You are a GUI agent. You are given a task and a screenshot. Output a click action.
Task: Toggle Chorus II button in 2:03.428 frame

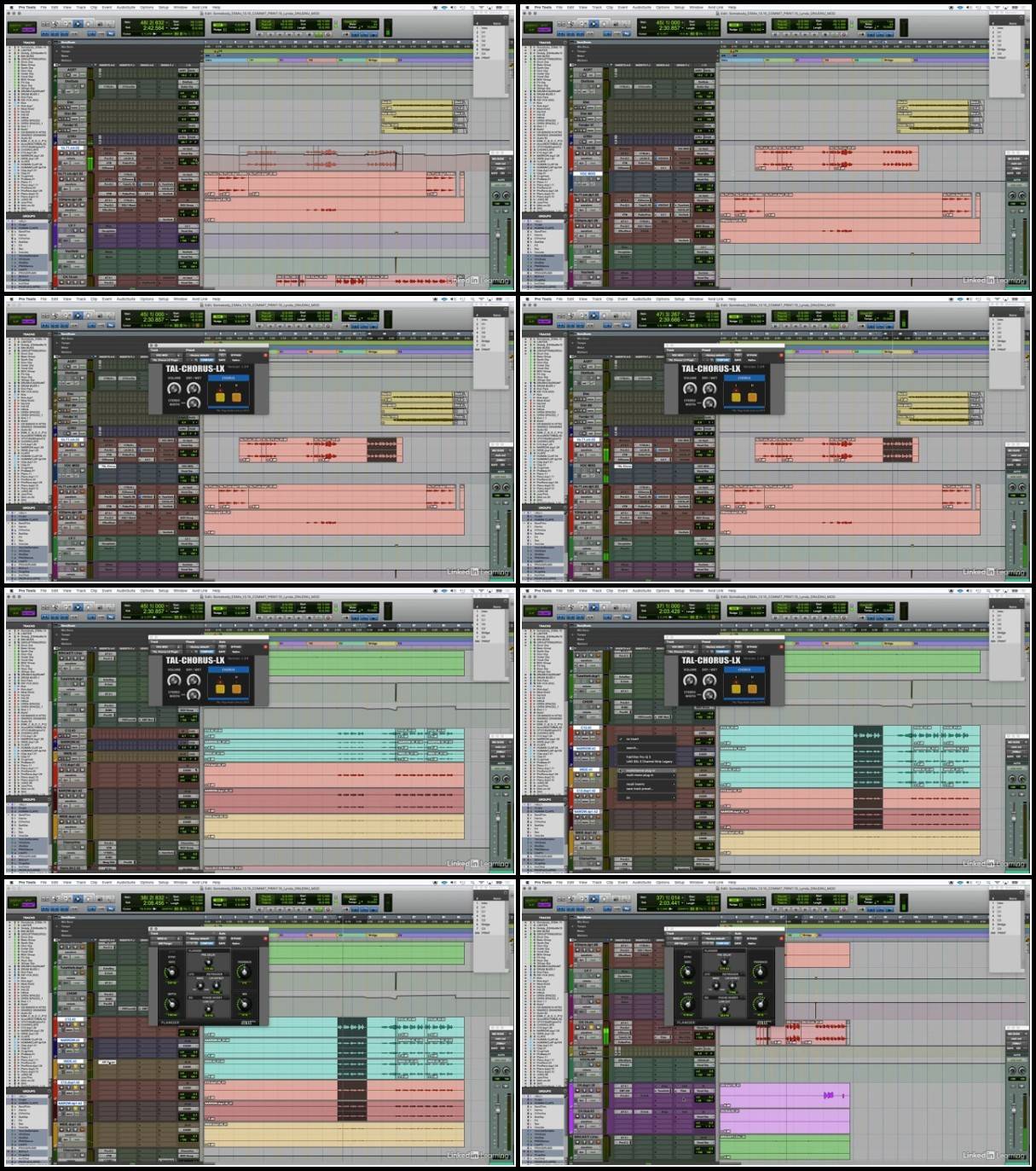752,687
